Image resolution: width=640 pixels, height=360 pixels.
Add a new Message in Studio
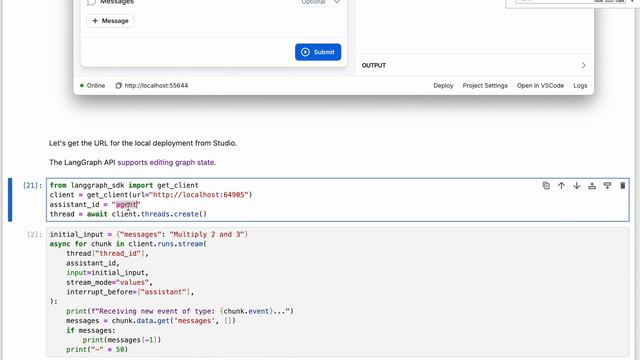(110, 21)
